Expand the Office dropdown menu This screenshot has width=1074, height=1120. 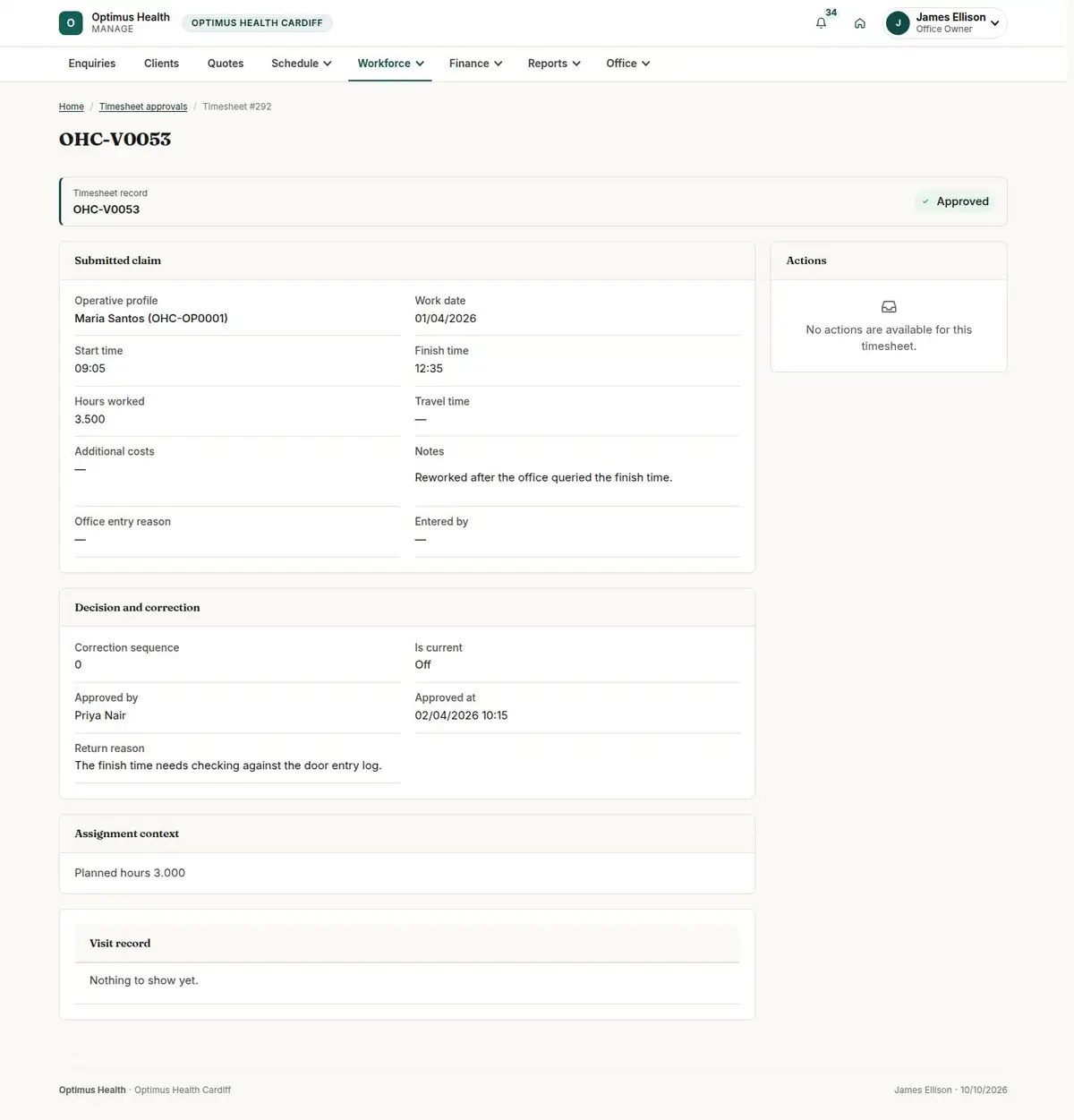coord(627,64)
